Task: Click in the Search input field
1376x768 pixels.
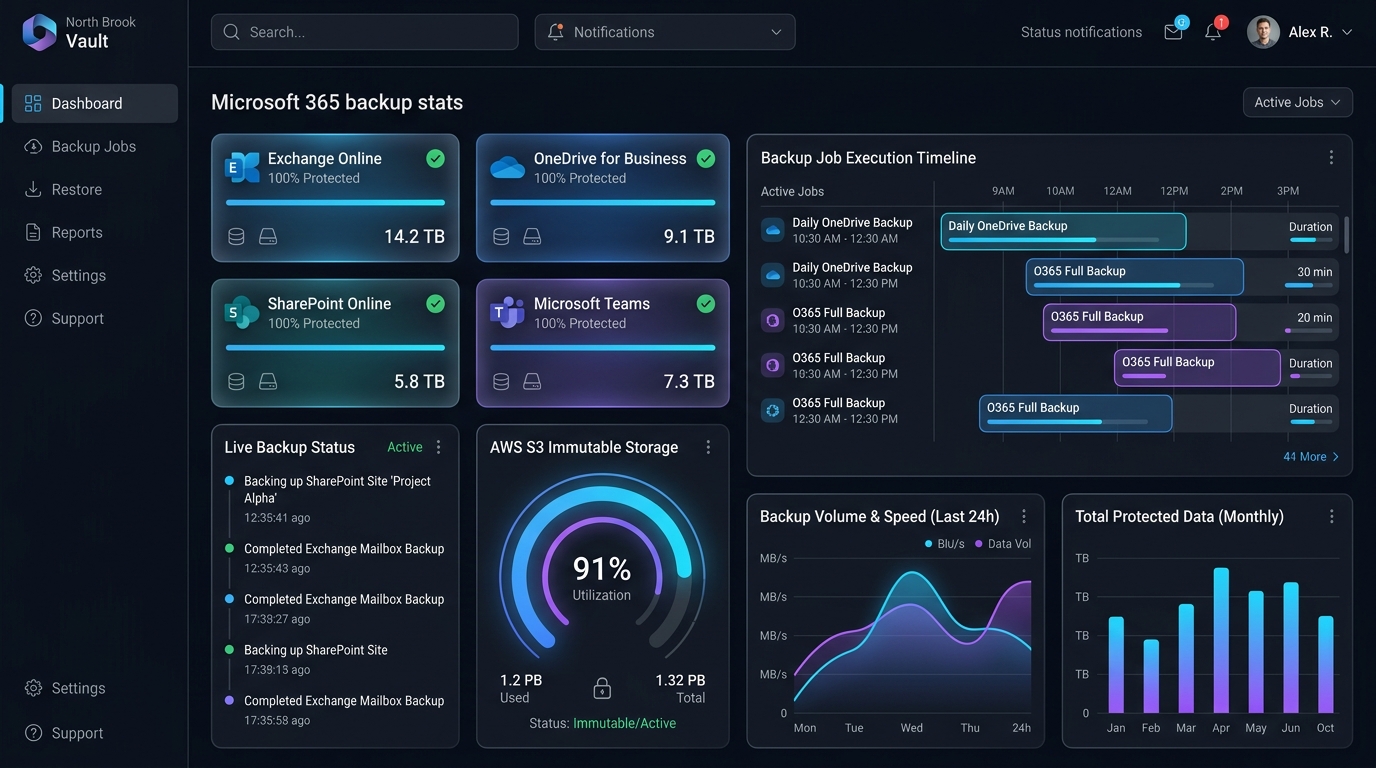Action: pos(365,32)
